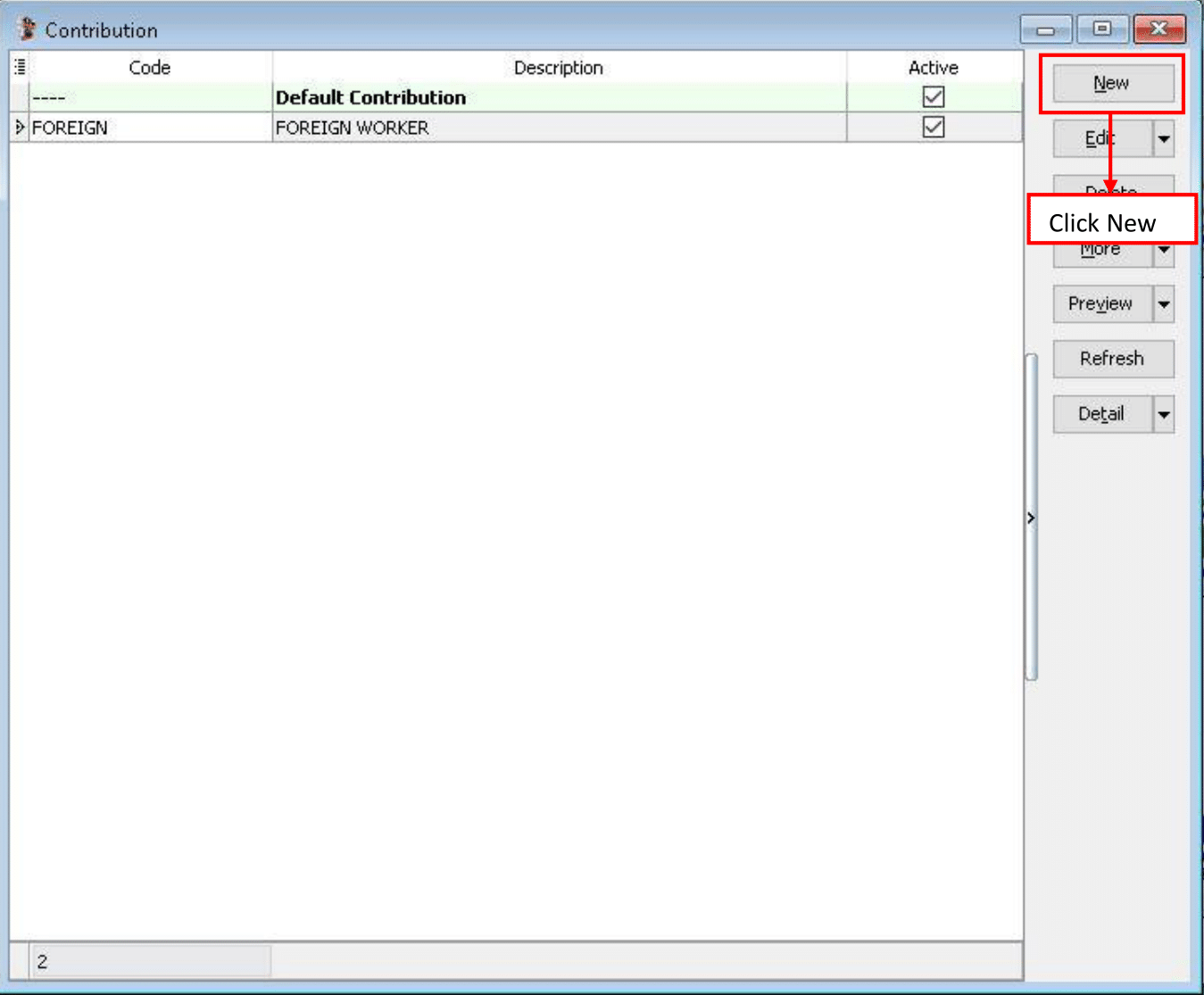Uncheck Active for the FOREIGN WORKER row

[934, 128]
